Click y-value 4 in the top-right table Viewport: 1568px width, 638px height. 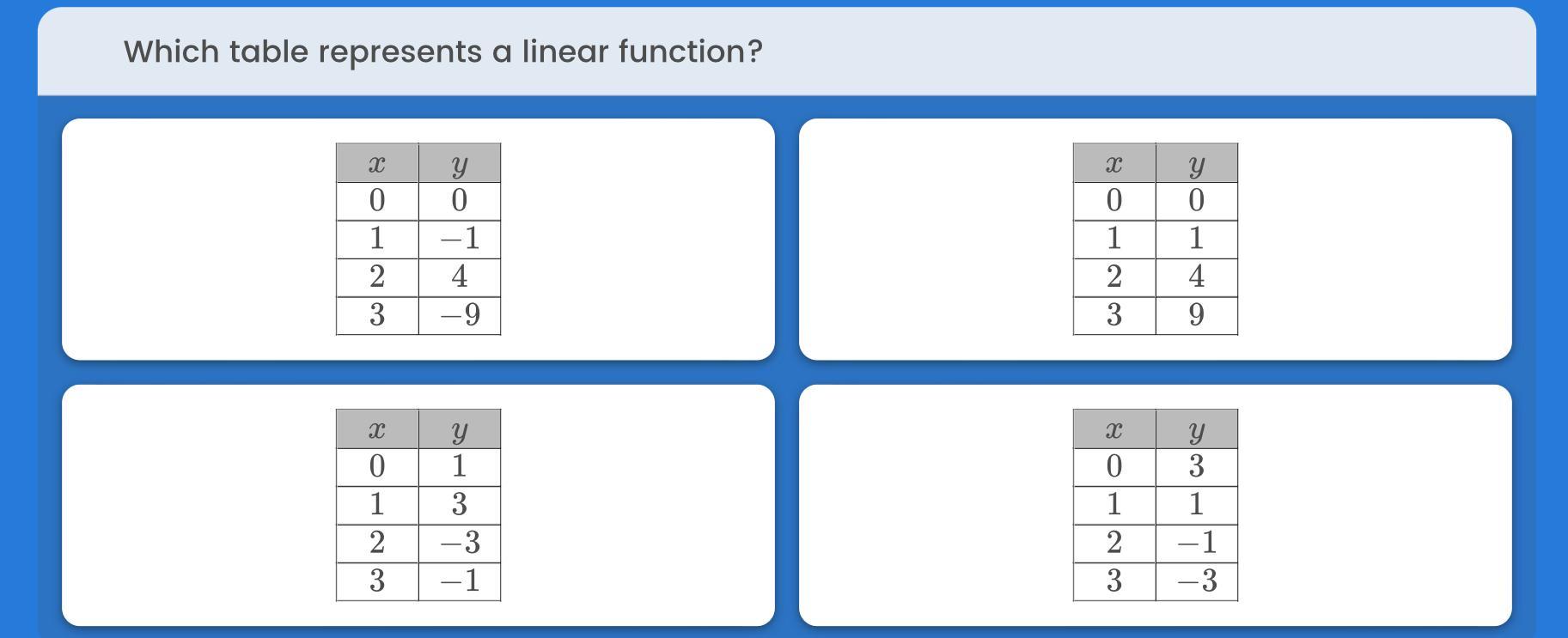[x=1196, y=276]
